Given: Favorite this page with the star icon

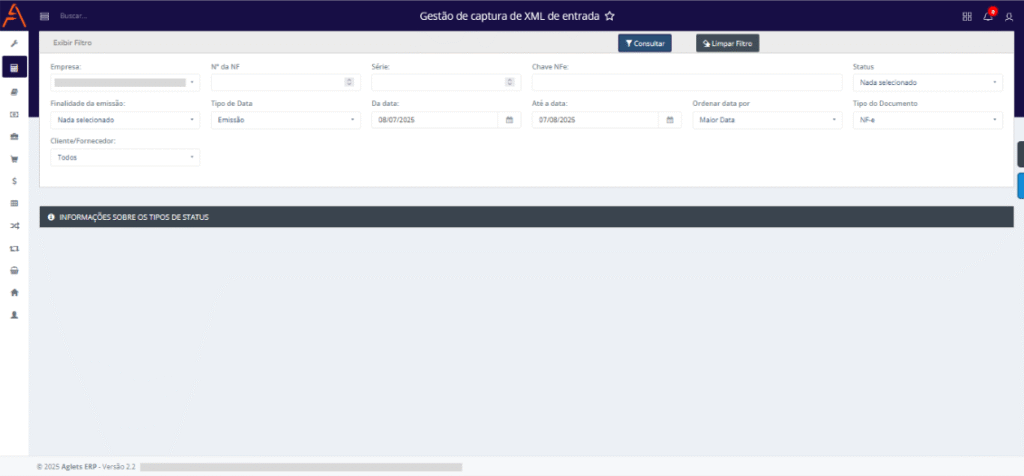Looking at the screenshot, I should tap(610, 16).
